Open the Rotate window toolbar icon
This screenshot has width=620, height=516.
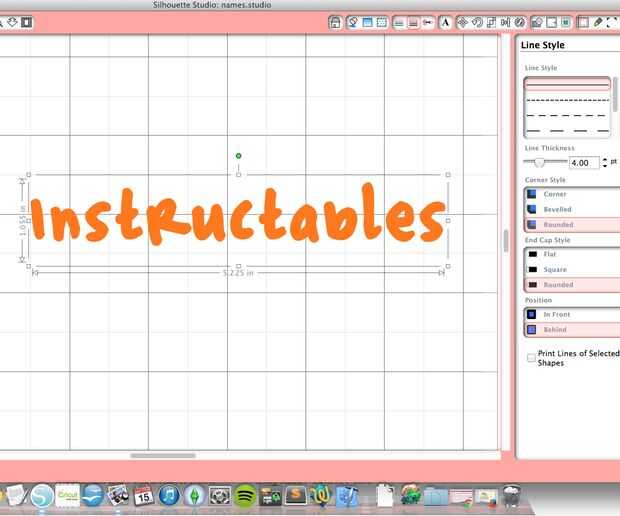click(477, 23)
